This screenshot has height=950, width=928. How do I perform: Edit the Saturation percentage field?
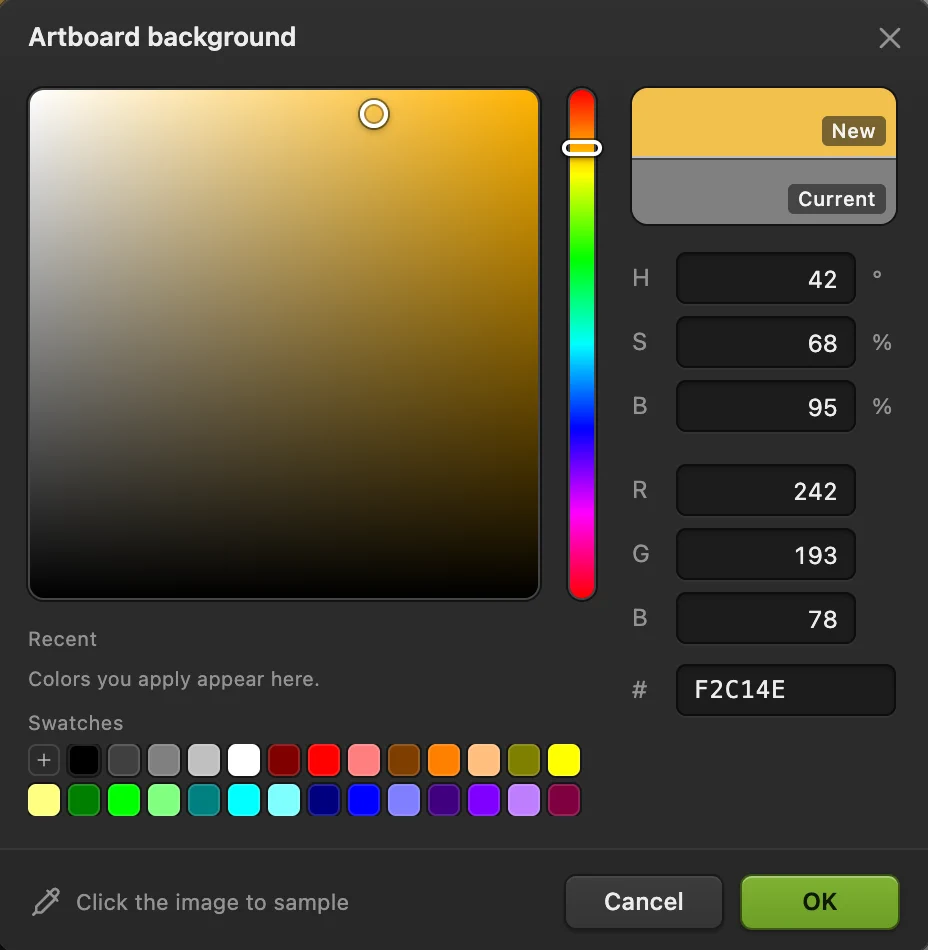(x=766, y=342)
